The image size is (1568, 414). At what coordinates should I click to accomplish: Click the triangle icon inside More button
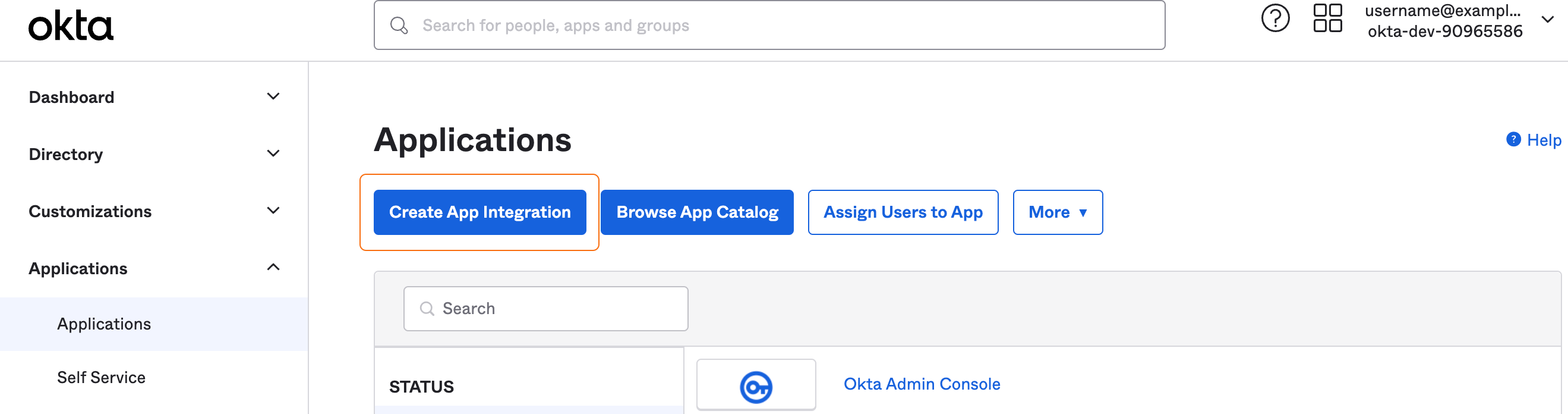(1084, 214)
